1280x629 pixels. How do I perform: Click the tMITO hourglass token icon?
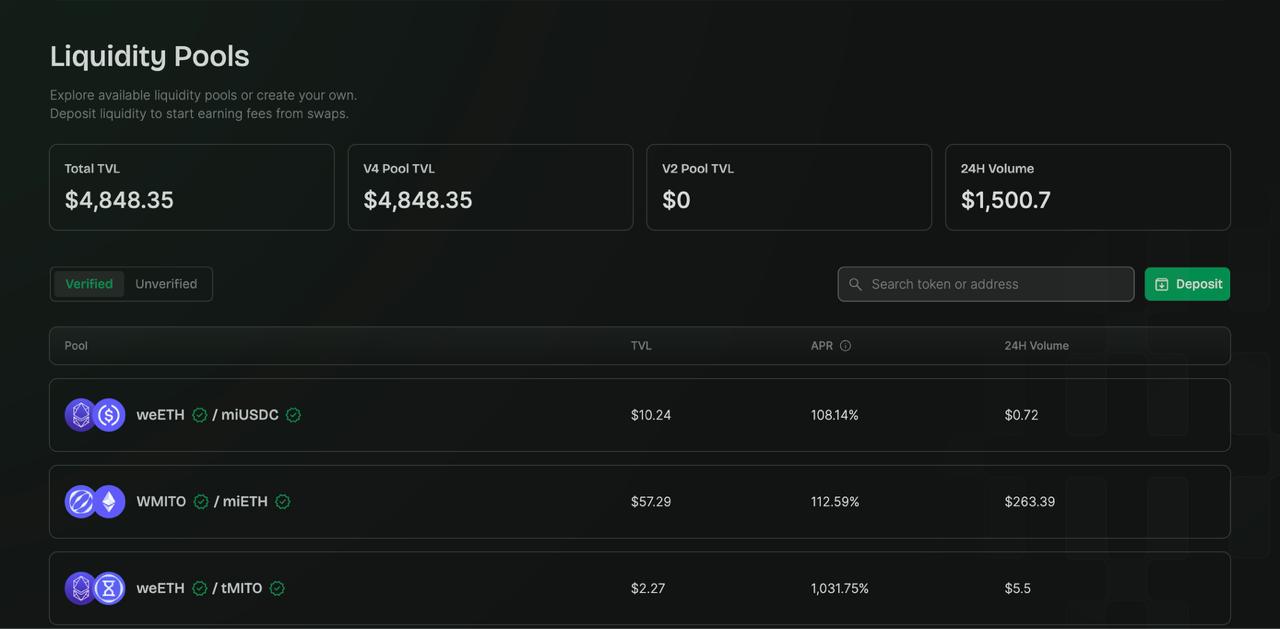coord(109,589)
